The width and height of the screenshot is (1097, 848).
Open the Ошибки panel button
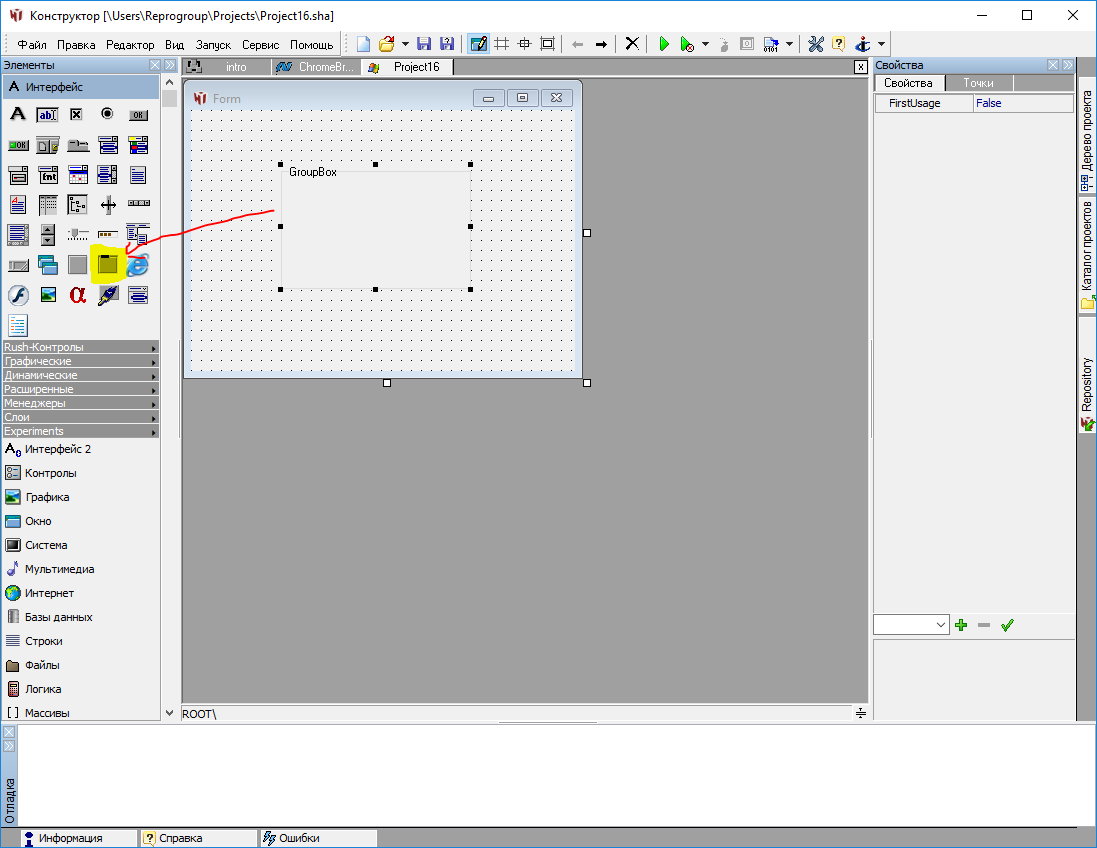318,838
